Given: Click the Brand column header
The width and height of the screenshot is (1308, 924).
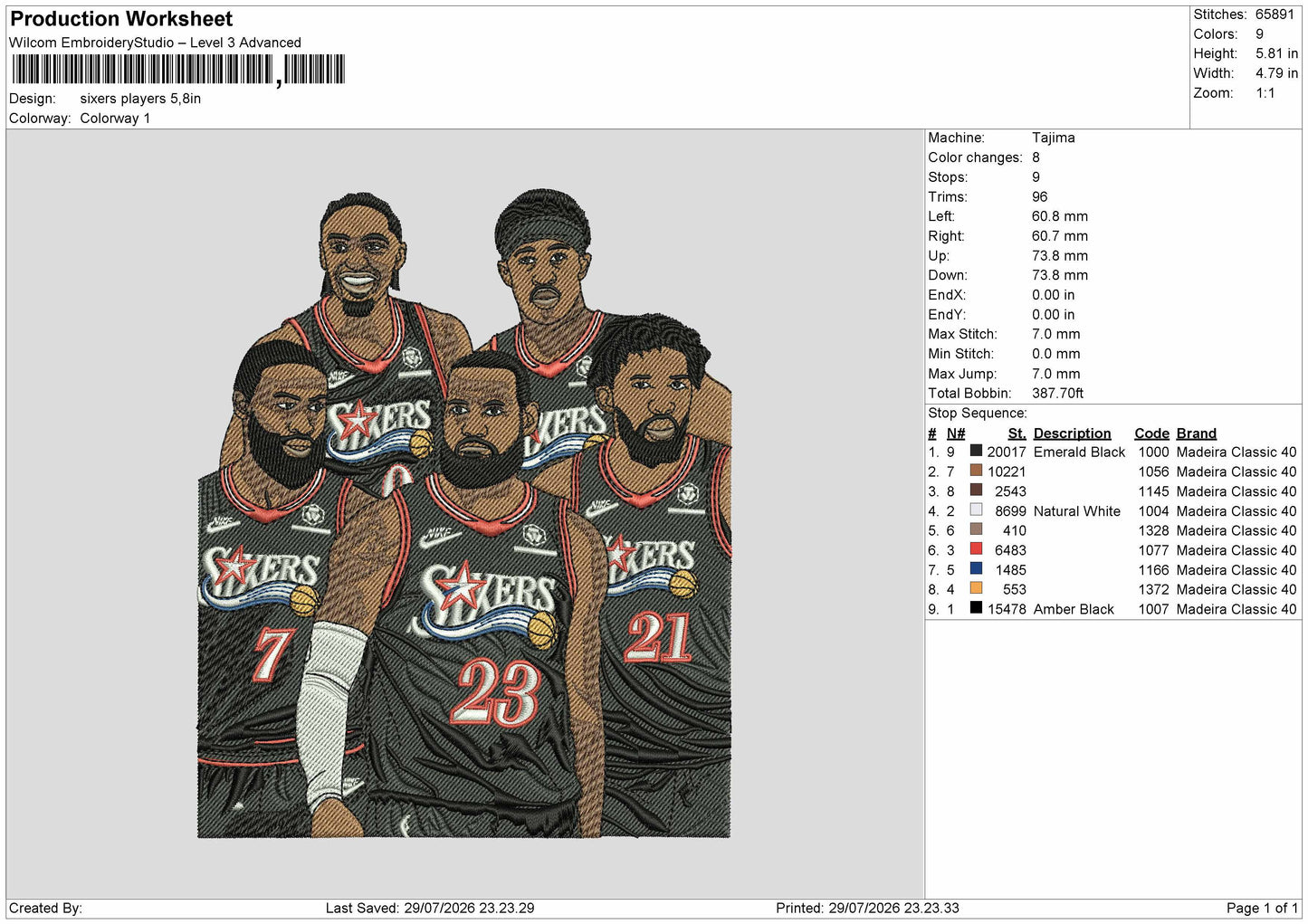Looking at the screenshot, I should click(1196, 433).
